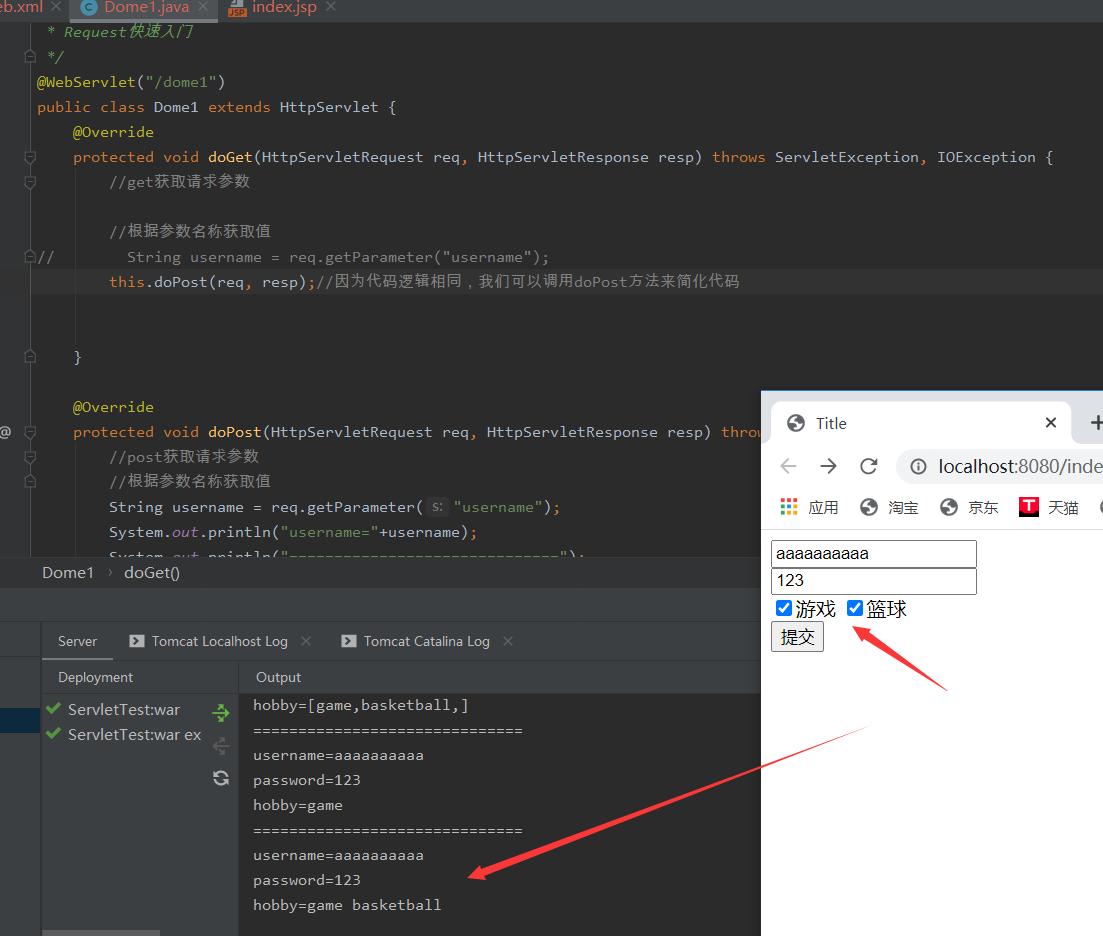Image resolution: width=1103 pixels, height=936 pixels.
Task: Select the ServletTest:war ex deployment
Action: pos(134,735)
